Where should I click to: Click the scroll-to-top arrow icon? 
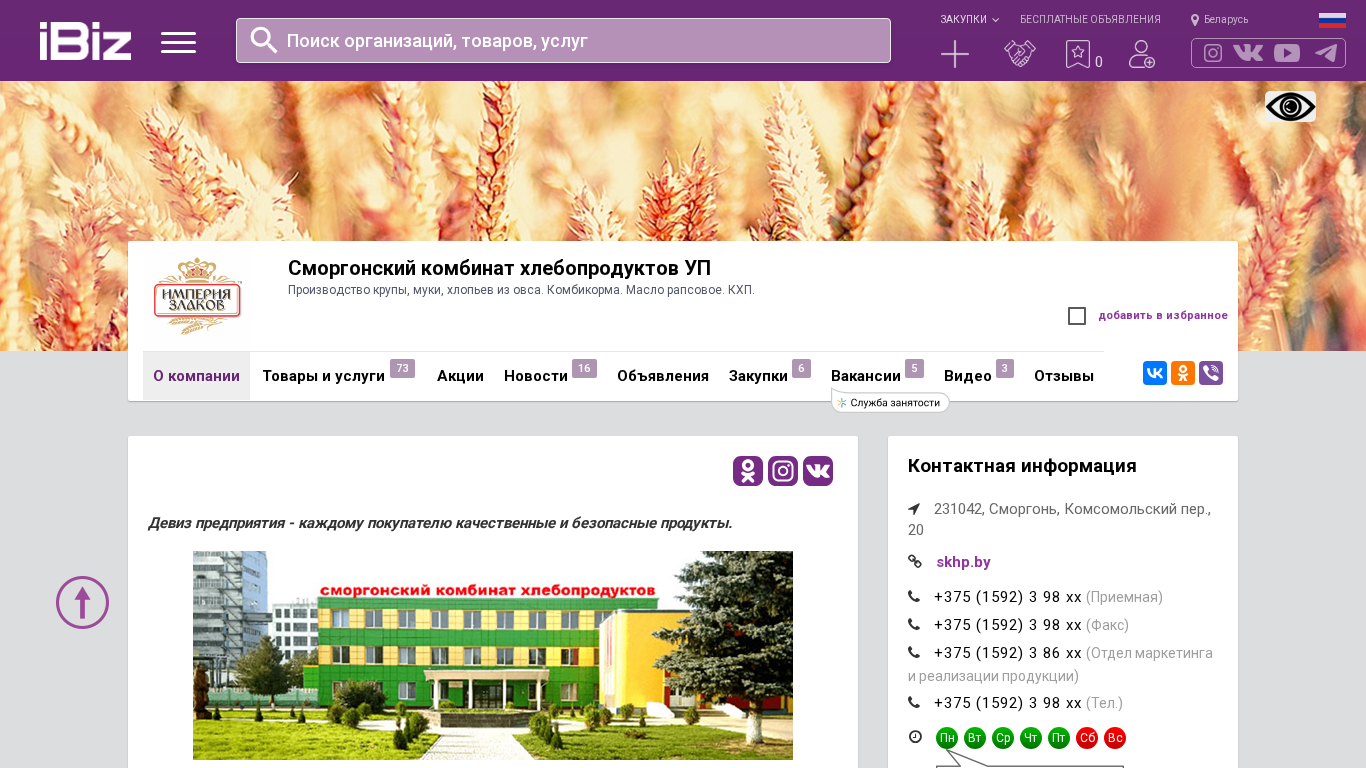(82, 602)
